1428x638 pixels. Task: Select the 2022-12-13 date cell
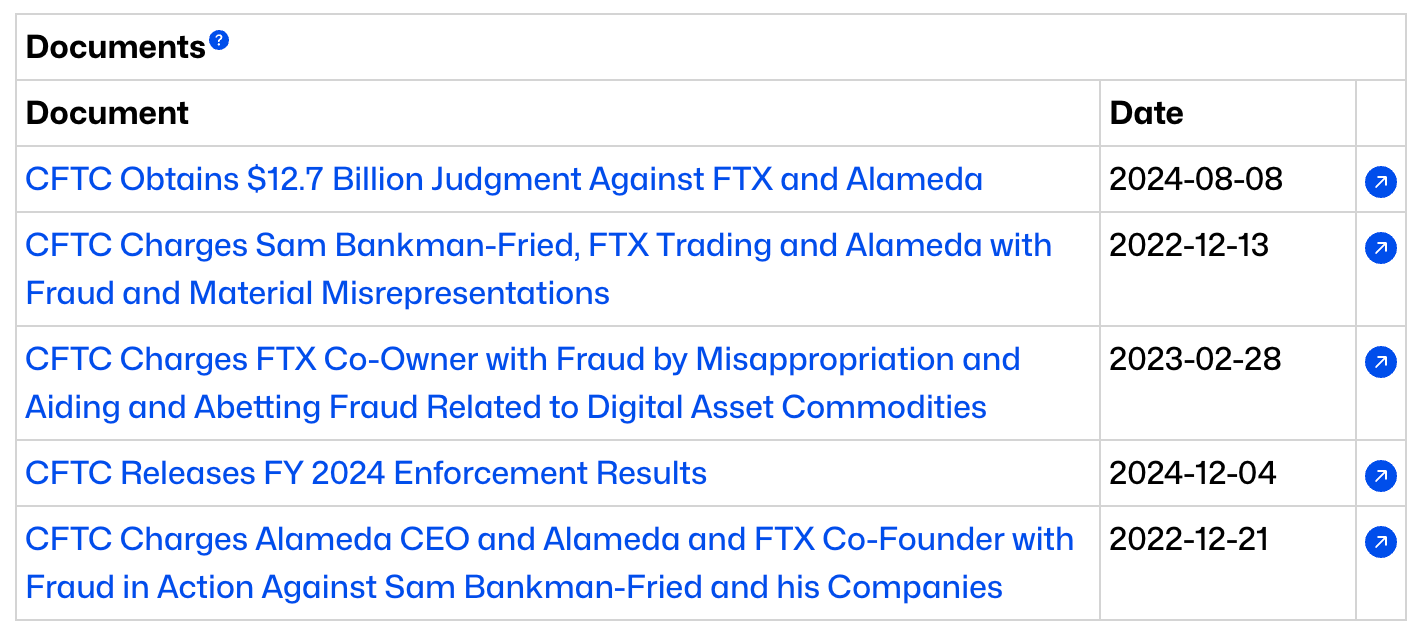1189,245
